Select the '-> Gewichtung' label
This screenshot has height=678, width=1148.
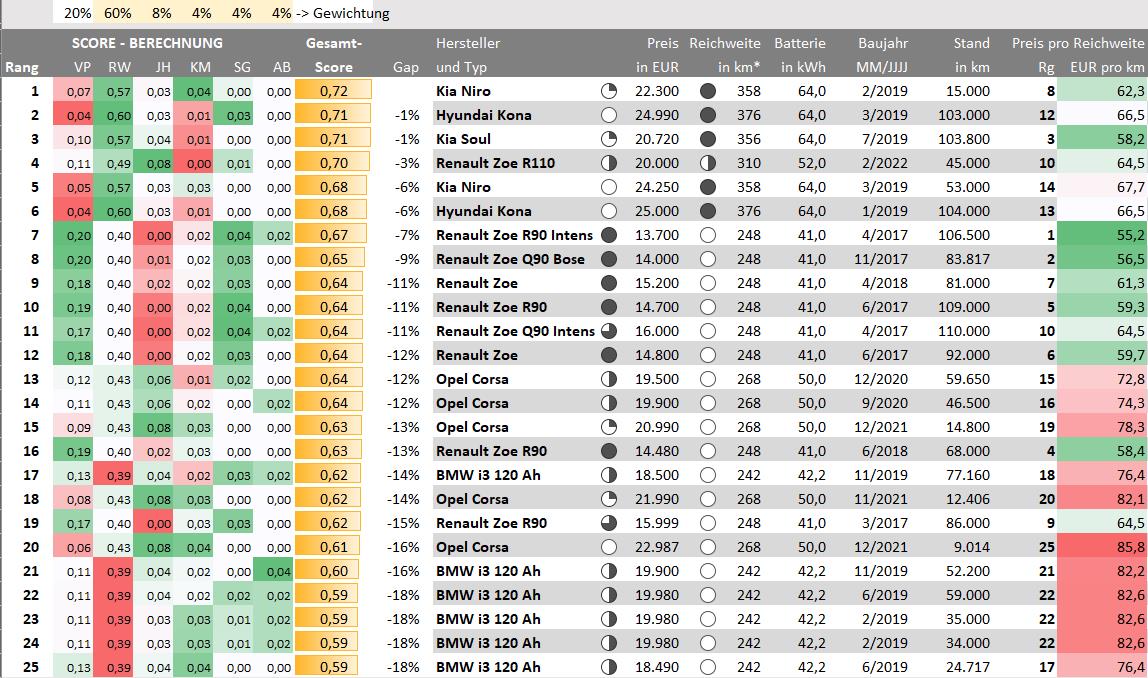pyautogui.click(x=343, y=13)
